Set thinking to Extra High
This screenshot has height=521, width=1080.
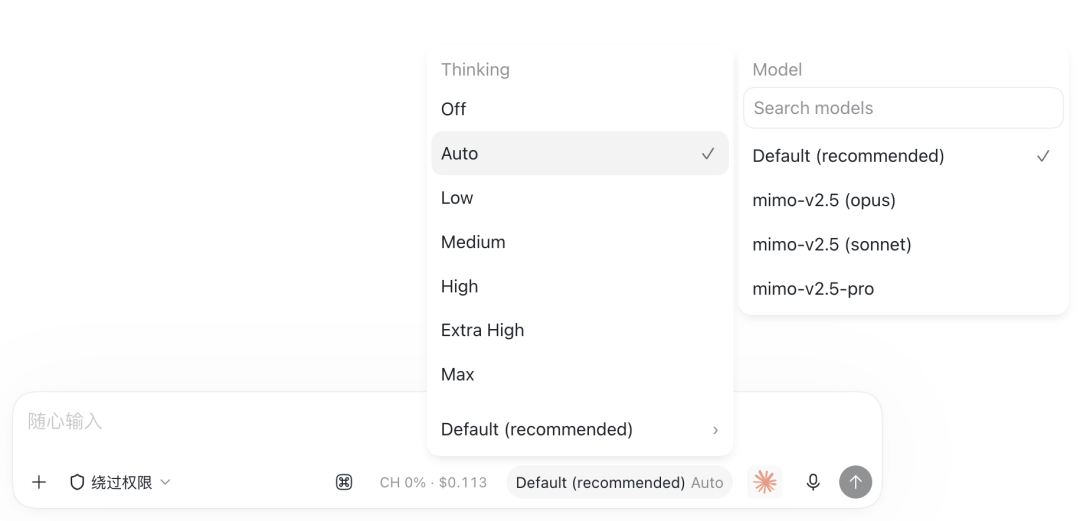(580, 330)
